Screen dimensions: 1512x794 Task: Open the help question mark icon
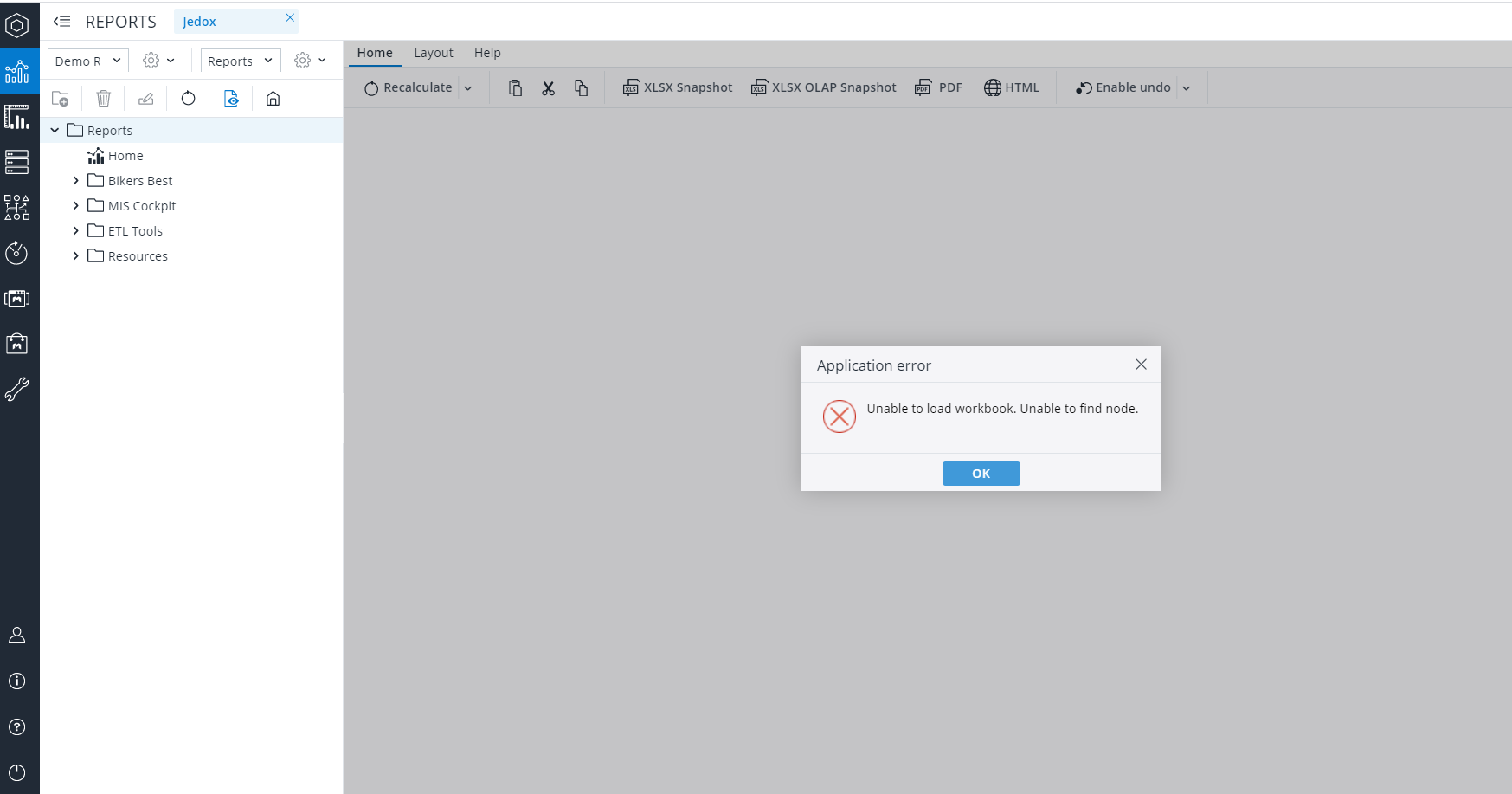pyautogui.click(x=16, y=727)
